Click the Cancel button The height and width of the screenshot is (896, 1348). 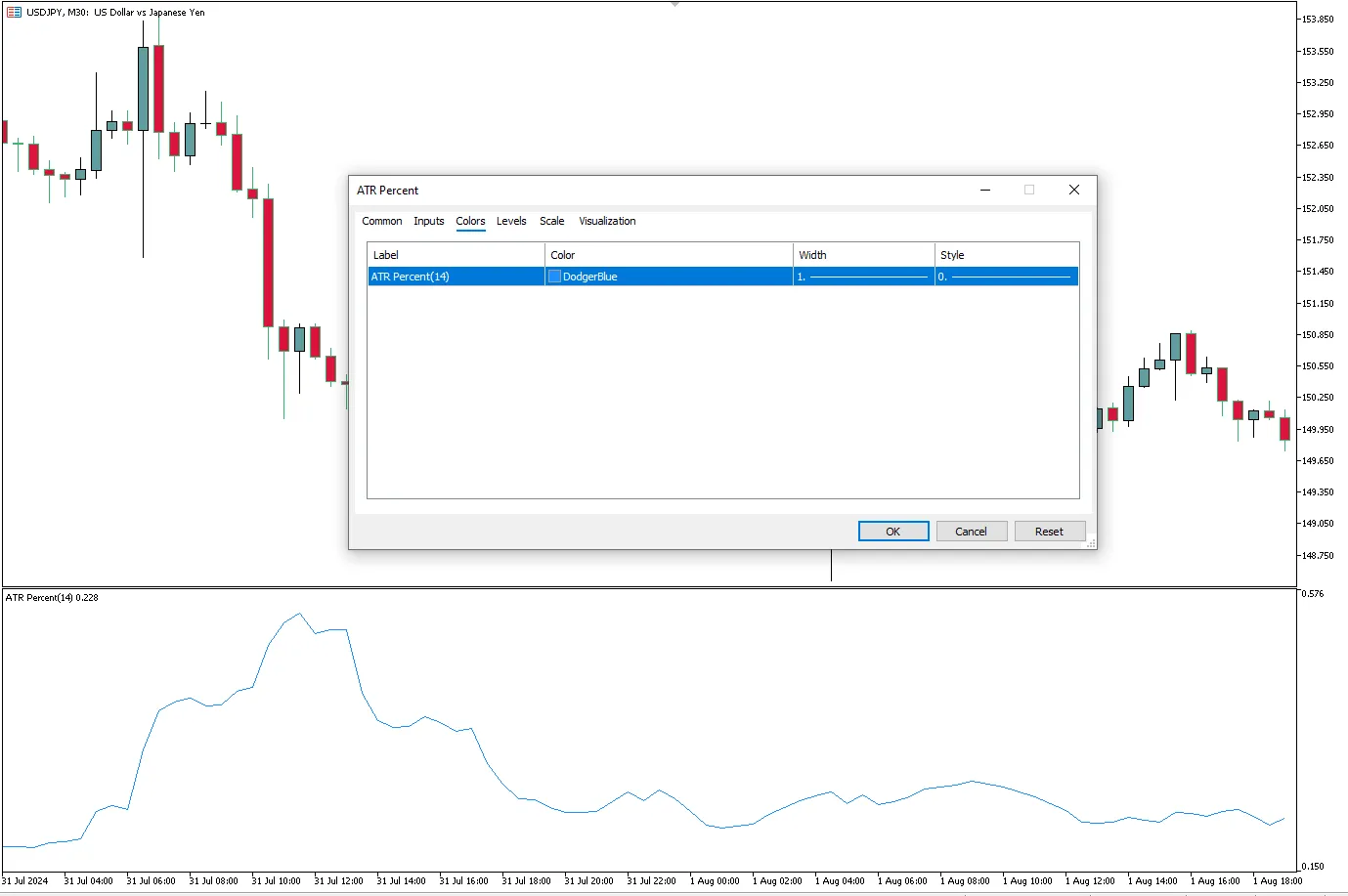(x=971, y=532)
